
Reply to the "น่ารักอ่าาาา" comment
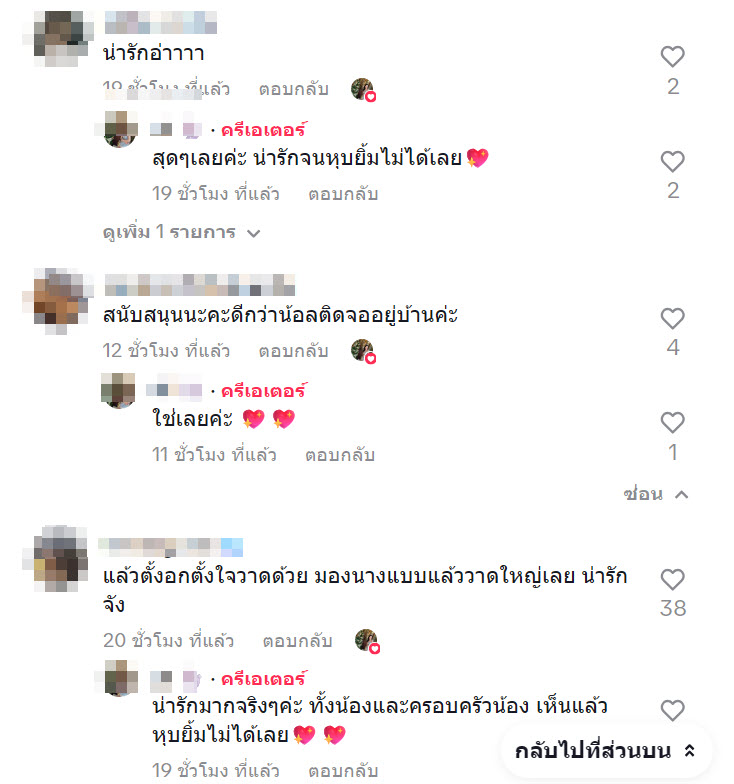[x=294, y=90]
